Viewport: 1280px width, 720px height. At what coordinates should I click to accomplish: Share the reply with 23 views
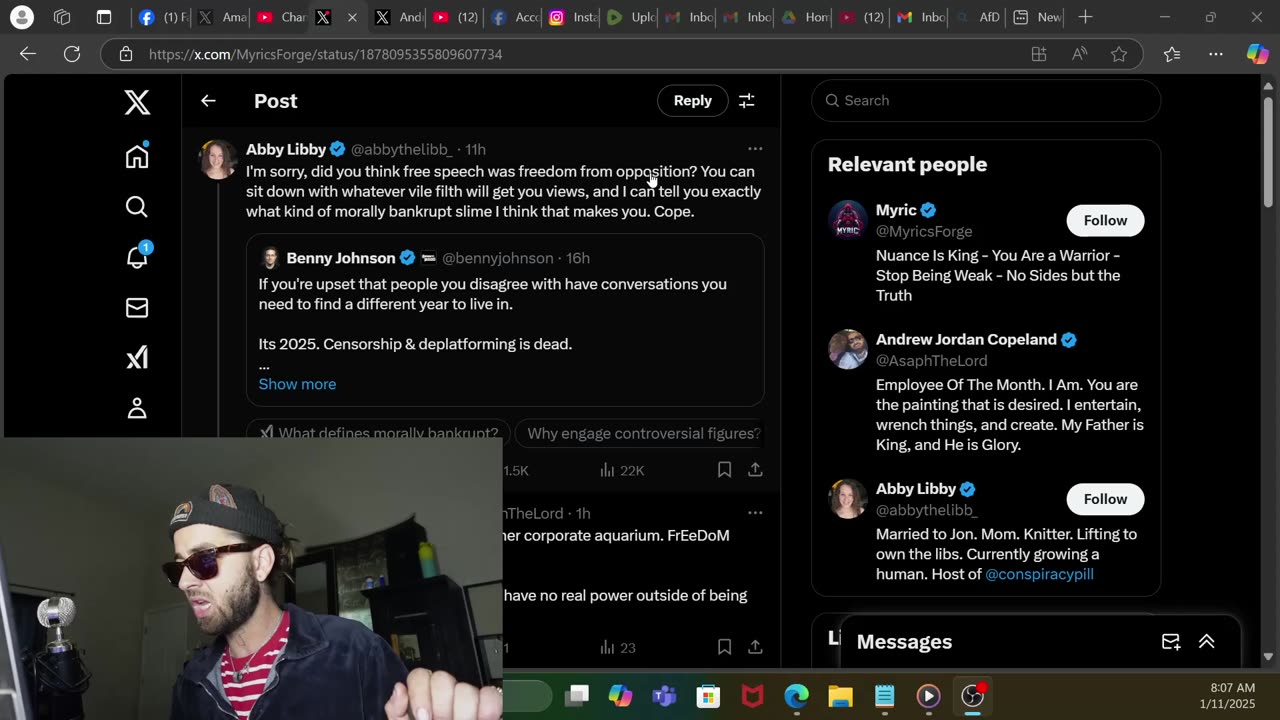755,647
